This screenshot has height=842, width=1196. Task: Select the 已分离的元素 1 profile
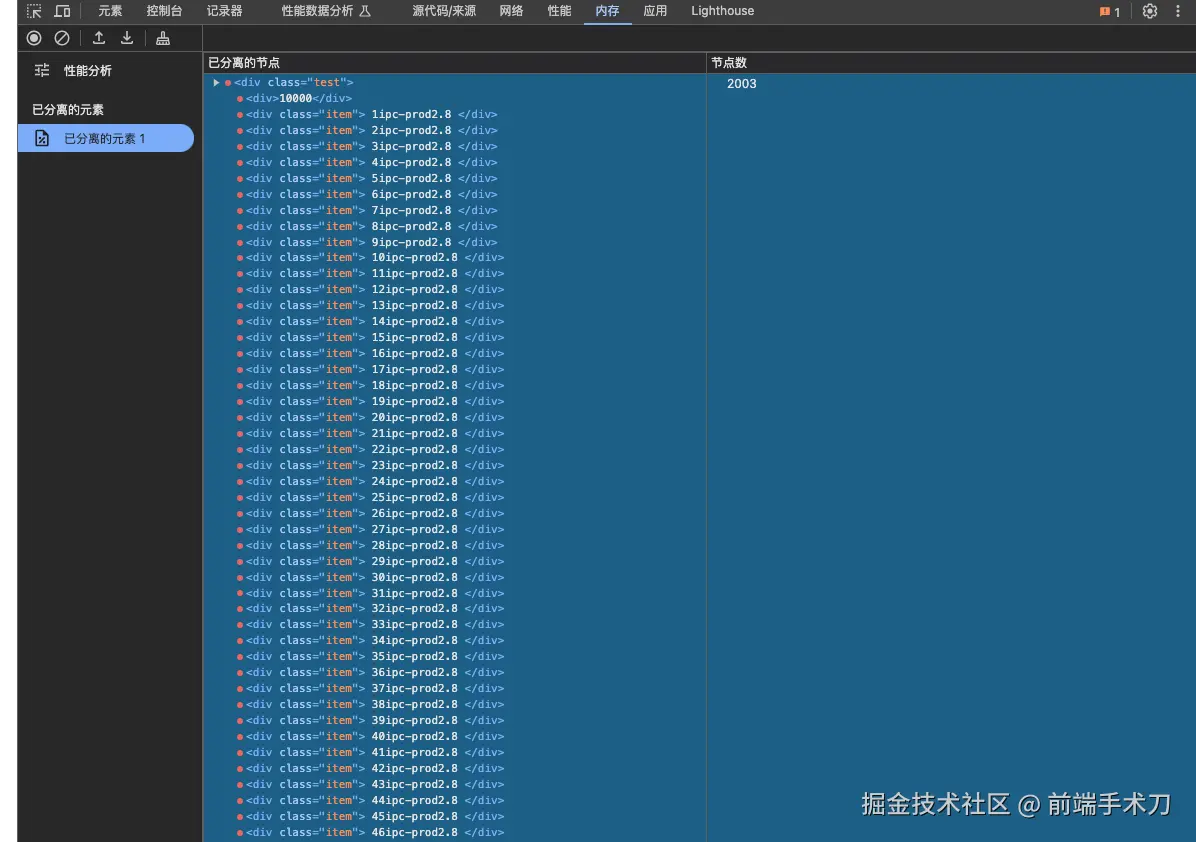coord(105,138)
